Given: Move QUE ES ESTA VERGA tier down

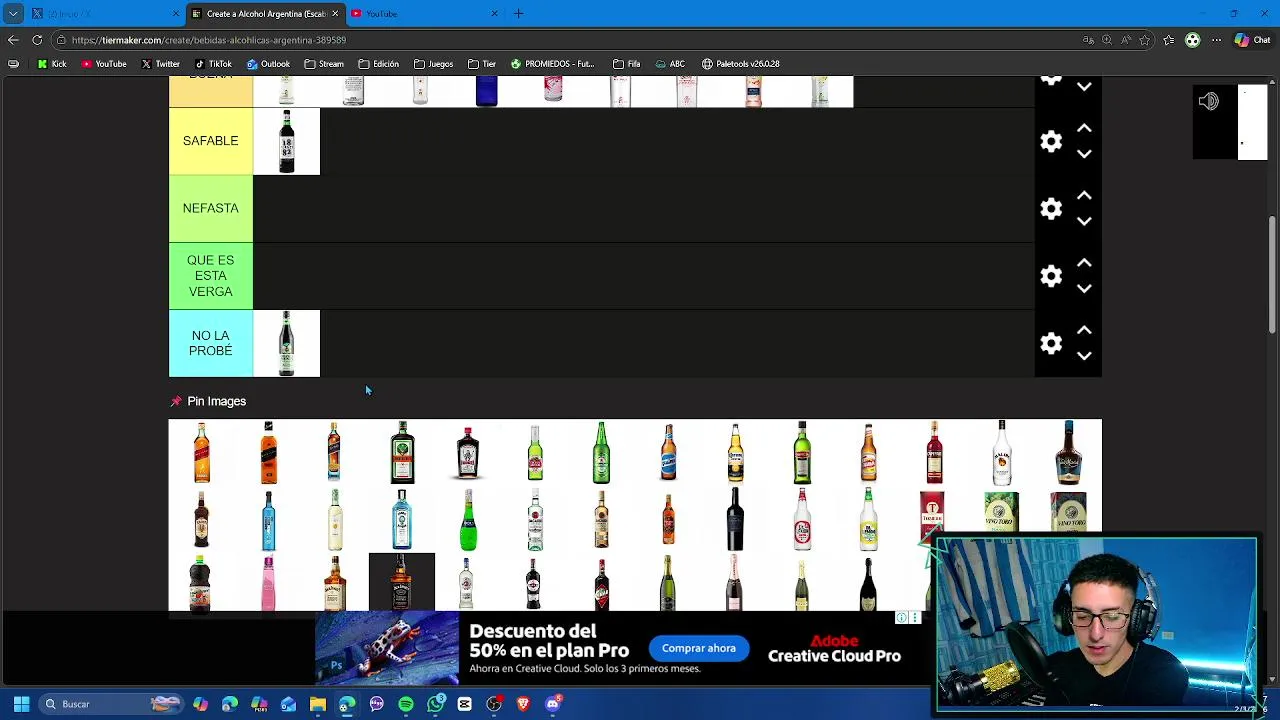Looking at the screenshot, I should coord(1084,289).
